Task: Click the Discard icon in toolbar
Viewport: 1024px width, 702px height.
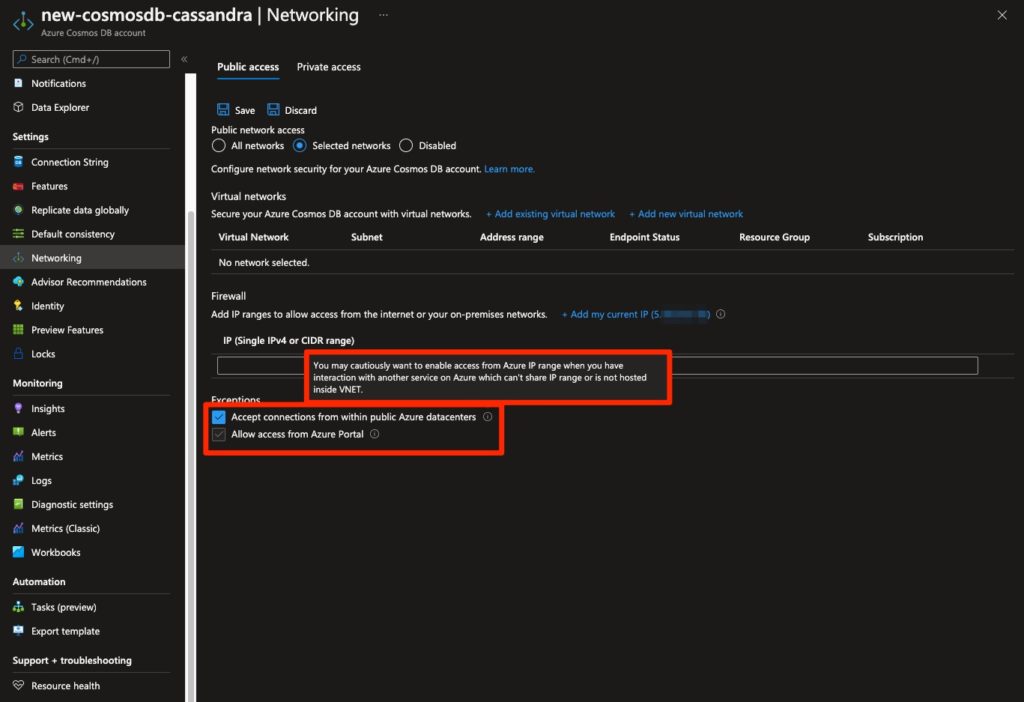Action: [x=273, y=109]
